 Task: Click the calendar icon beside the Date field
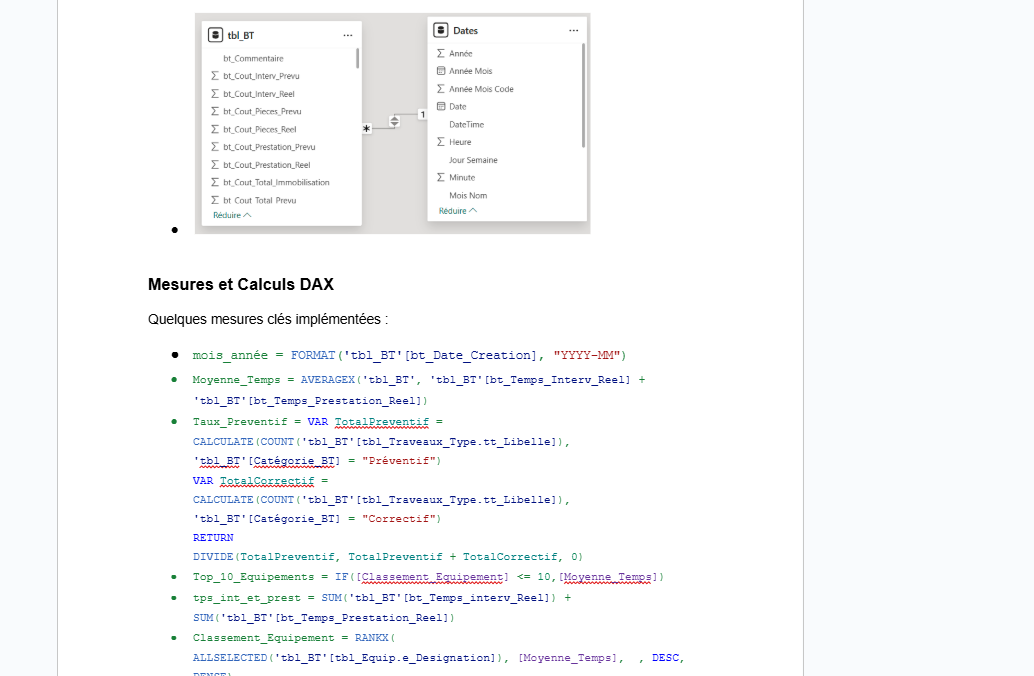pos(441,106)
